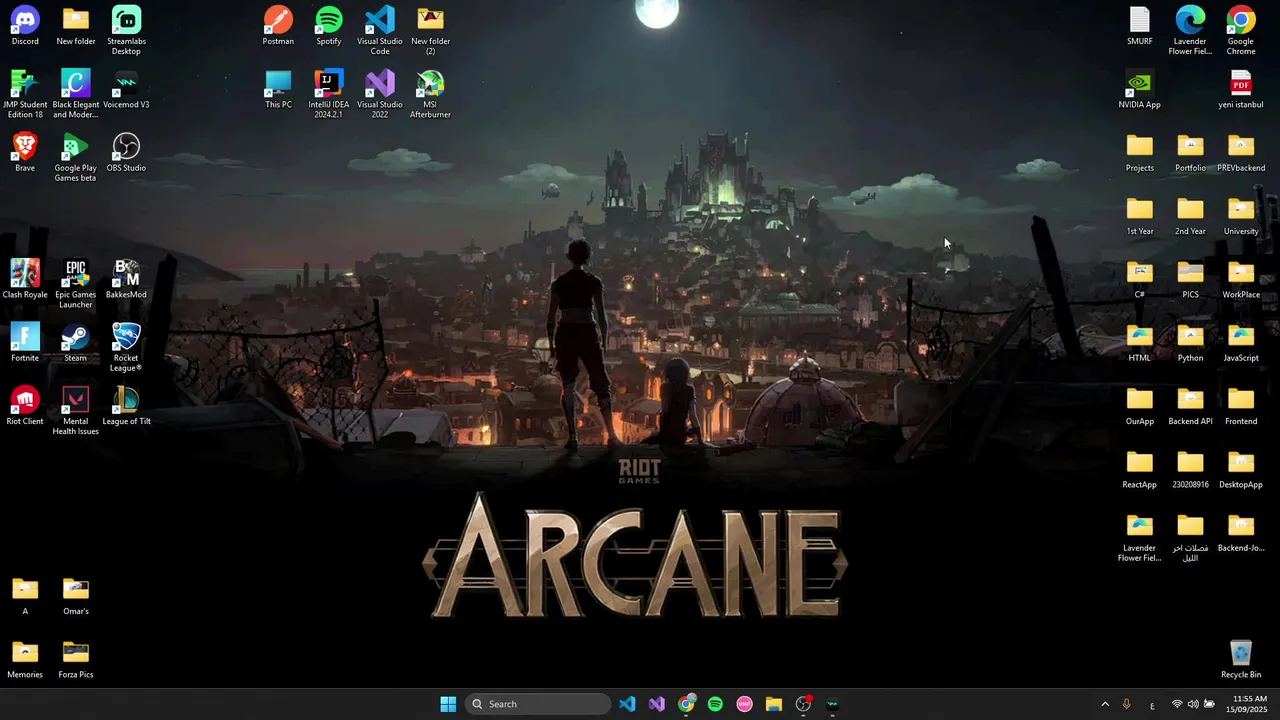Select the PICS folder

(x=1190, y=279)
